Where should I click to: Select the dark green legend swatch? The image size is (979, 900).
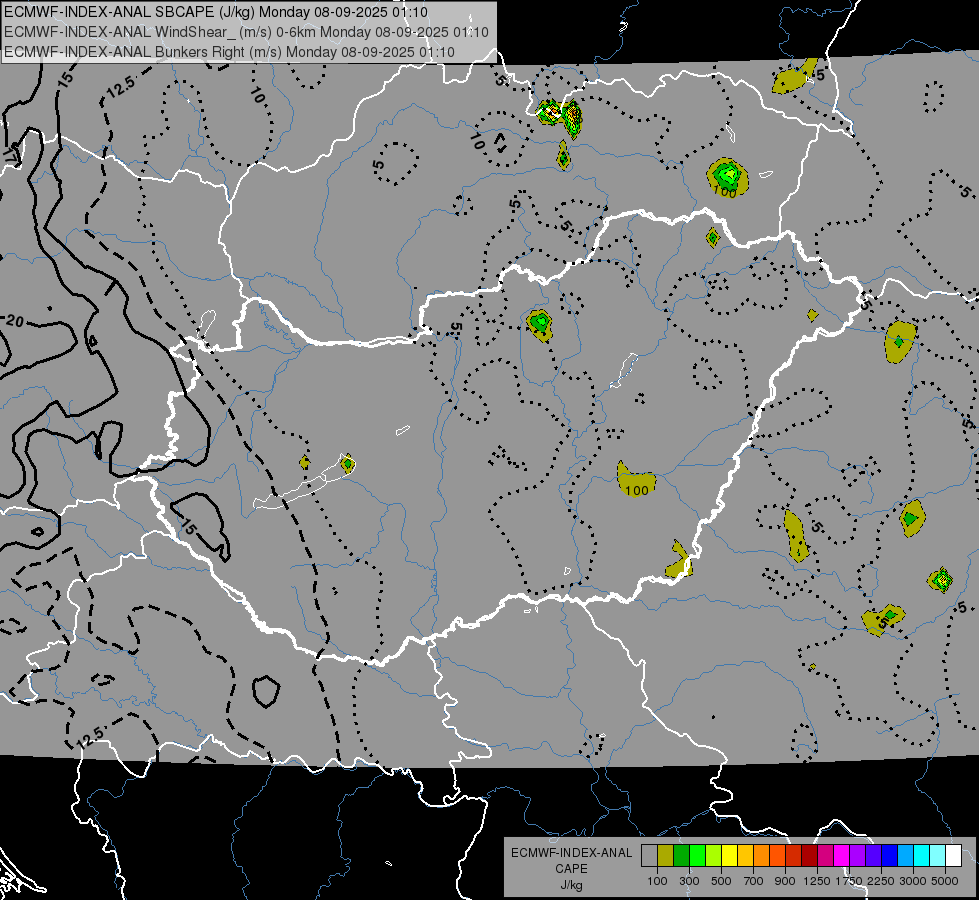tap(681, 855)
